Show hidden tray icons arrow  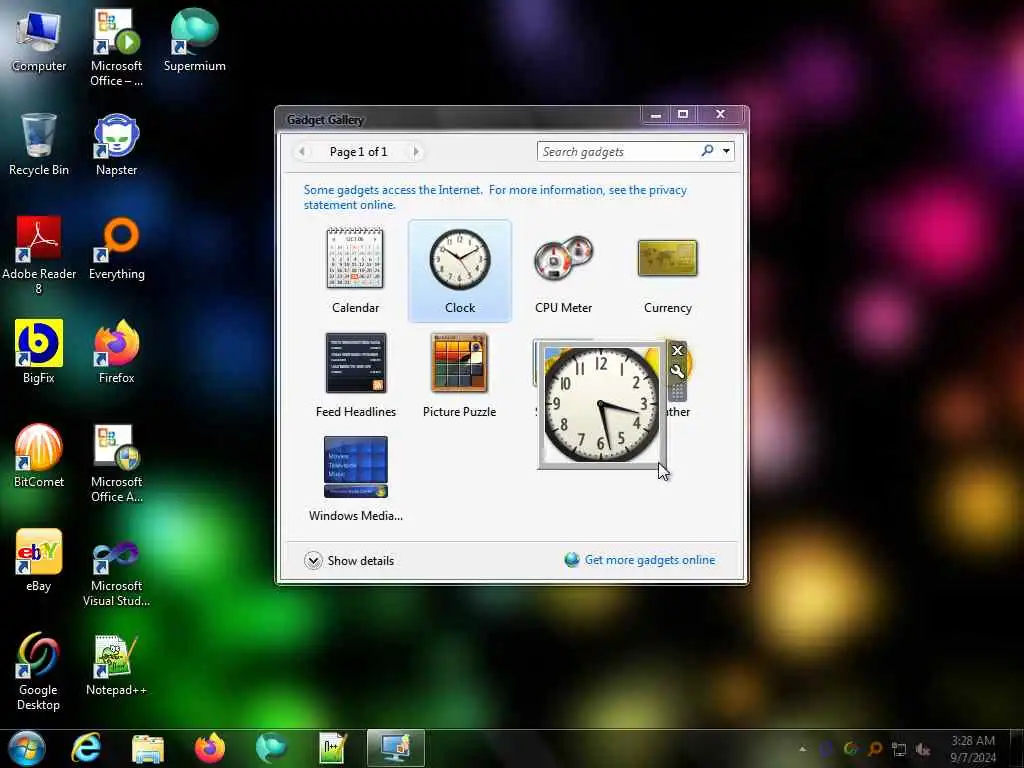coord(803,749)
